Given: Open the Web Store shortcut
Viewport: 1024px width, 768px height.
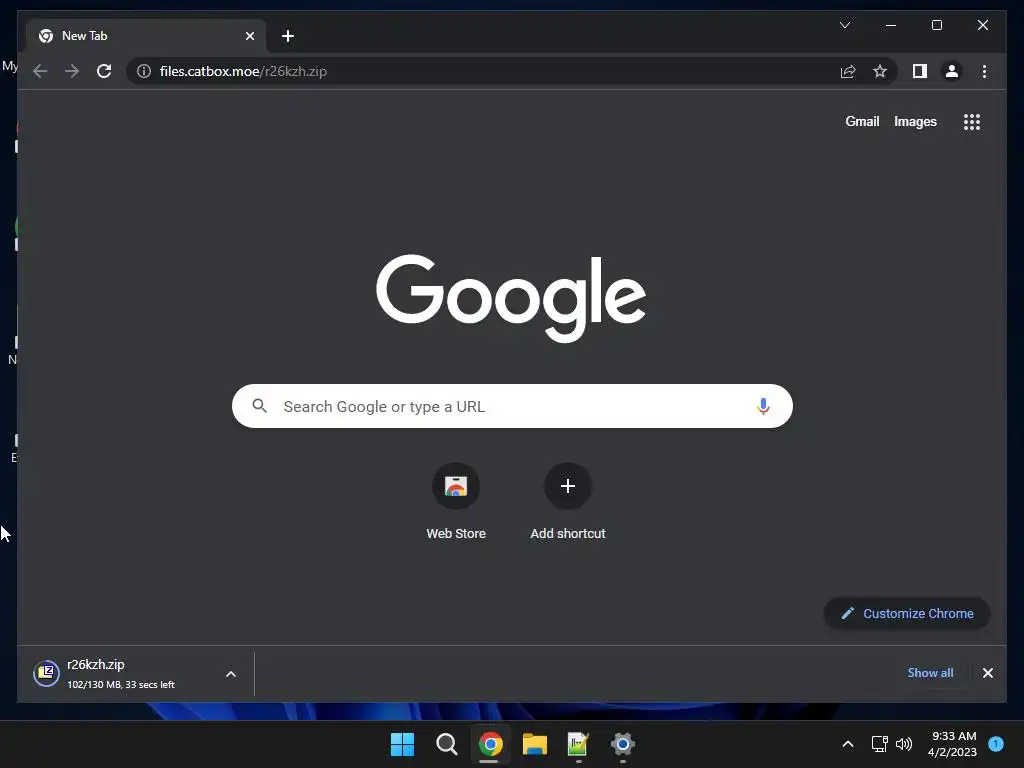Looking at the screenshot, I should [x=456, y=486].
